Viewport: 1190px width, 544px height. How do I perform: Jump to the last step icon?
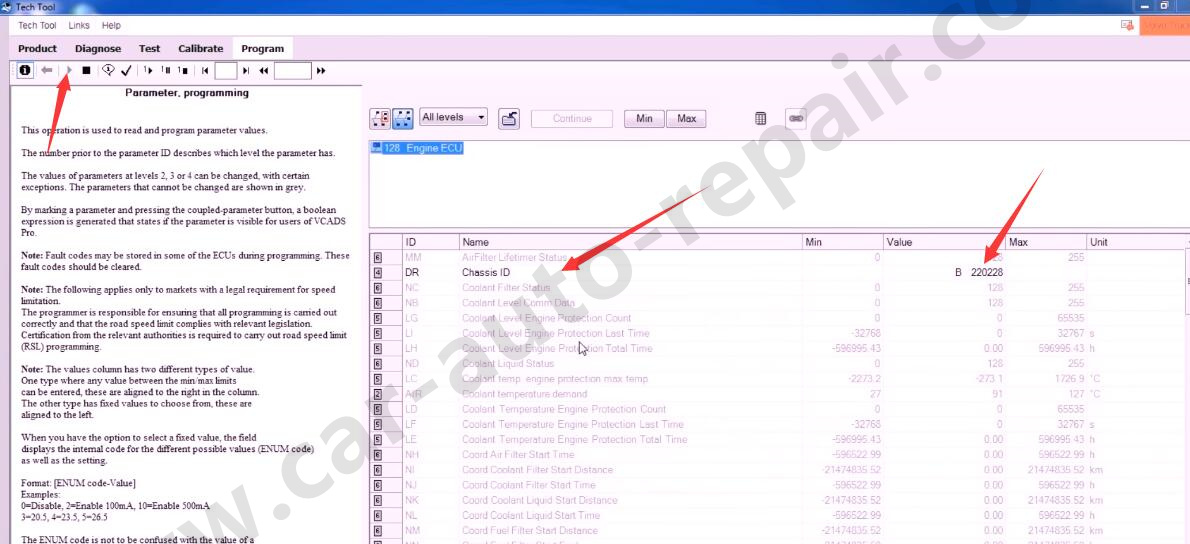(246, 71)
